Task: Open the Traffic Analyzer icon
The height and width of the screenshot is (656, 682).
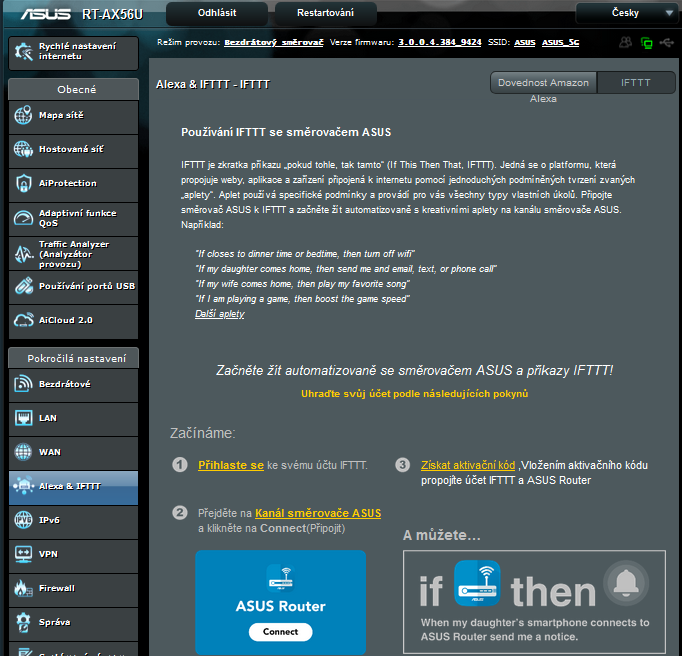Action: click(x=24, y=252)
